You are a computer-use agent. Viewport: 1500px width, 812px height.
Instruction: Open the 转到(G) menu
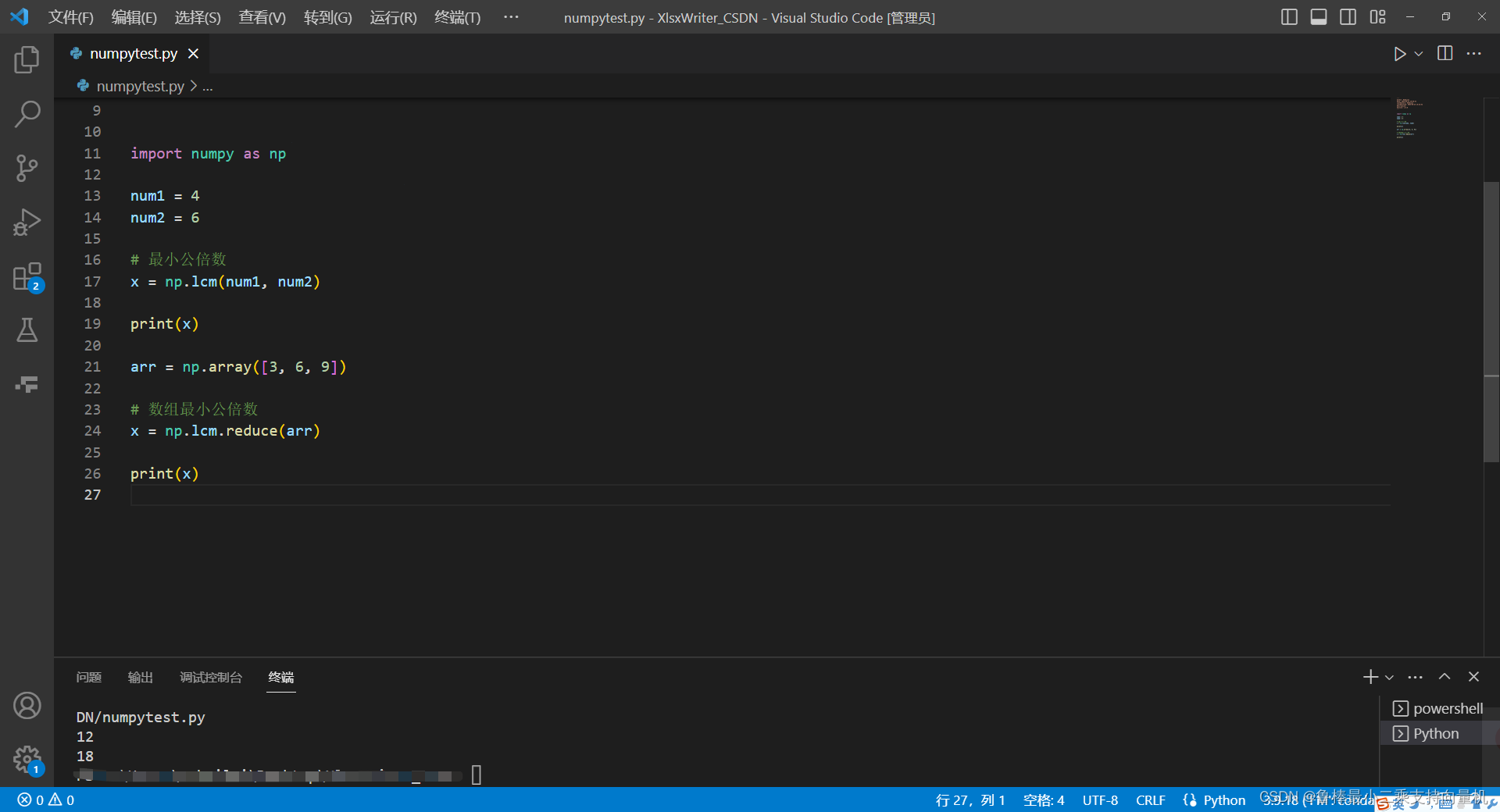pyautogui.click(x=328, y=17)
